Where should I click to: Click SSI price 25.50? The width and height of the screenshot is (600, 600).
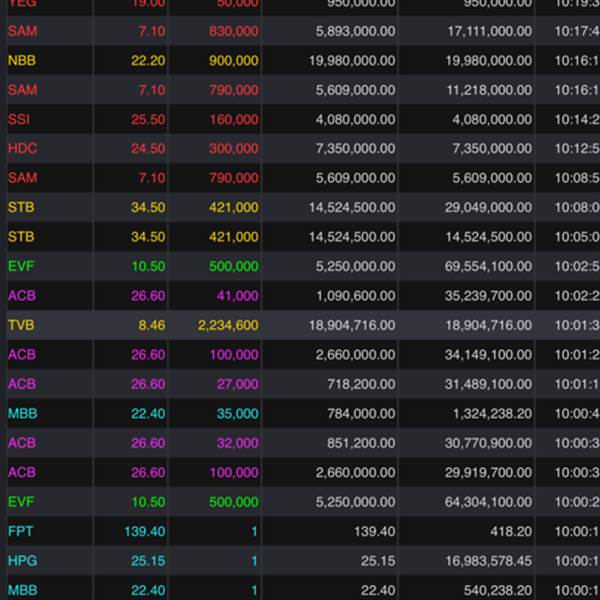coord(148,119)
